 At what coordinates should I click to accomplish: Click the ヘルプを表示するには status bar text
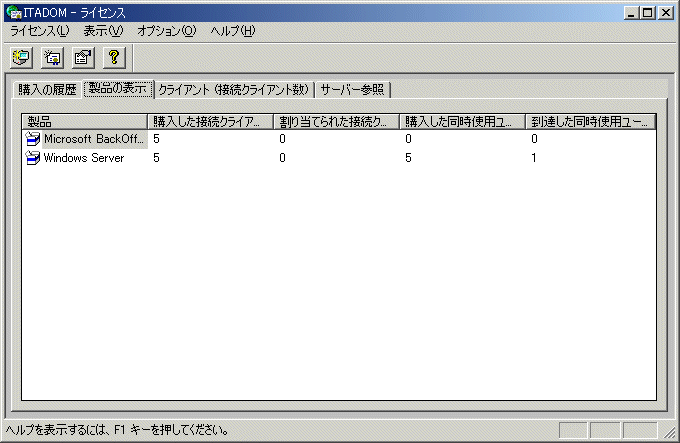coord(118,430)
